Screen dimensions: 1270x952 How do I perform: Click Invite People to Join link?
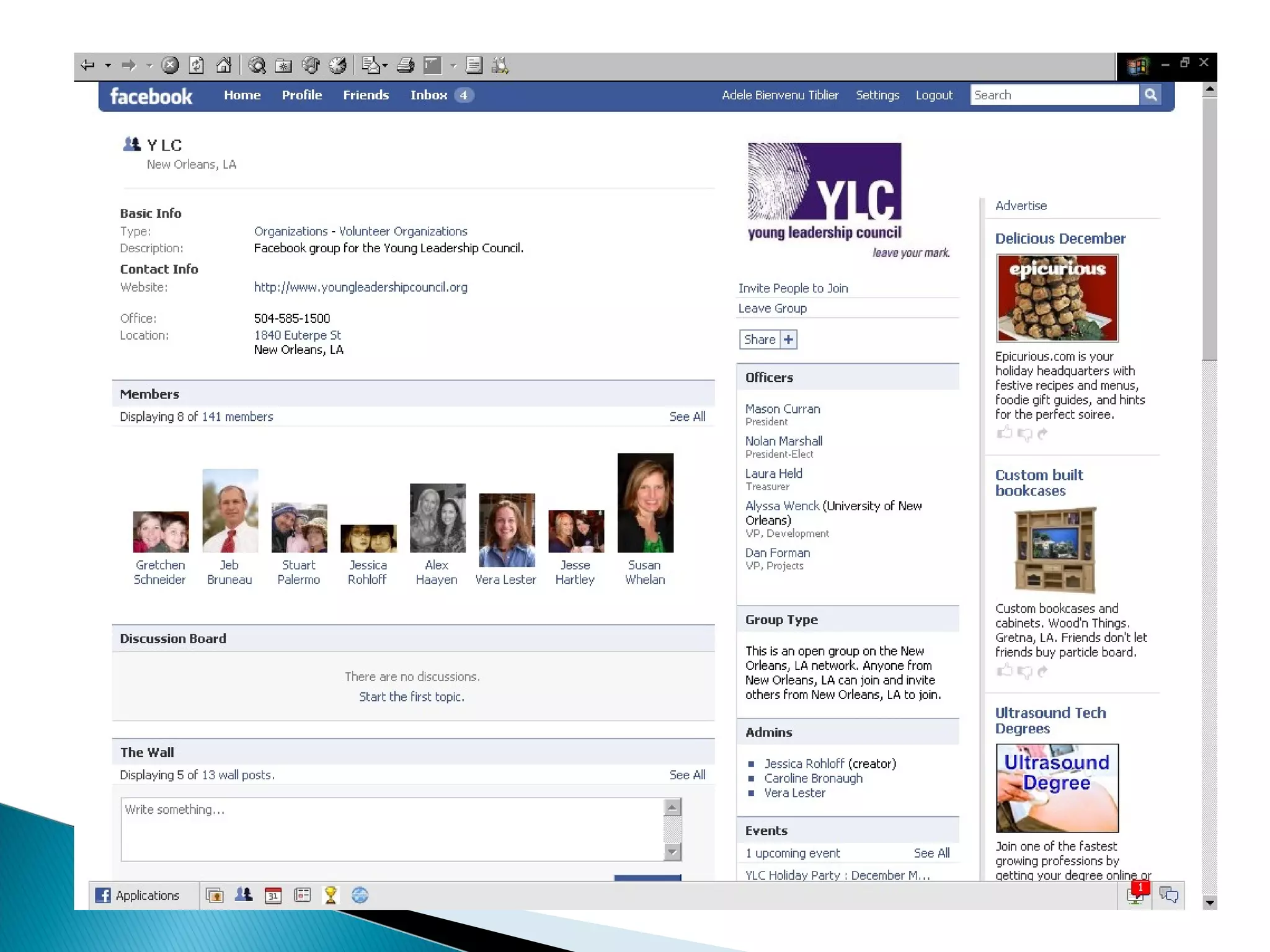point(793,288)
